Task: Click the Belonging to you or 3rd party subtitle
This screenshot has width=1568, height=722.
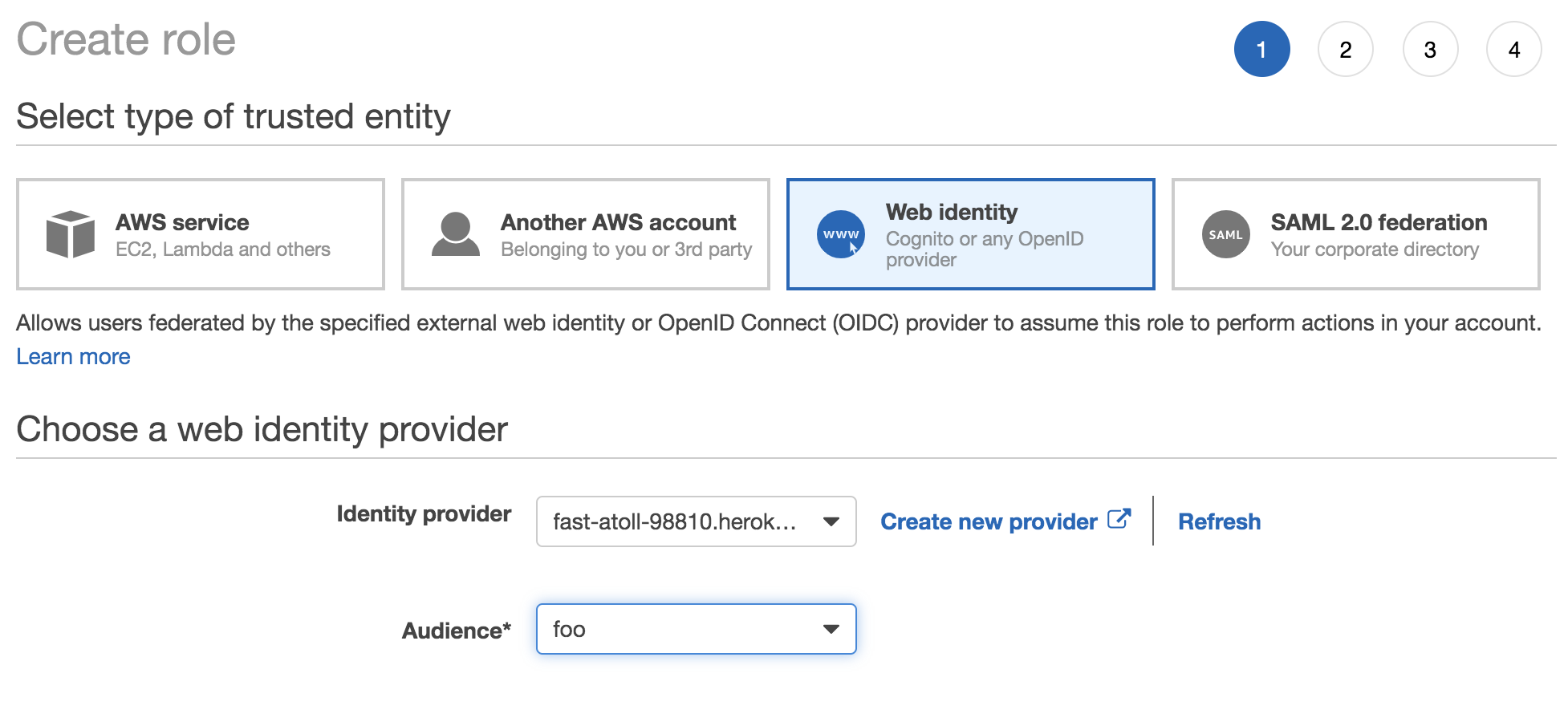Action: [x=626, y=249]
